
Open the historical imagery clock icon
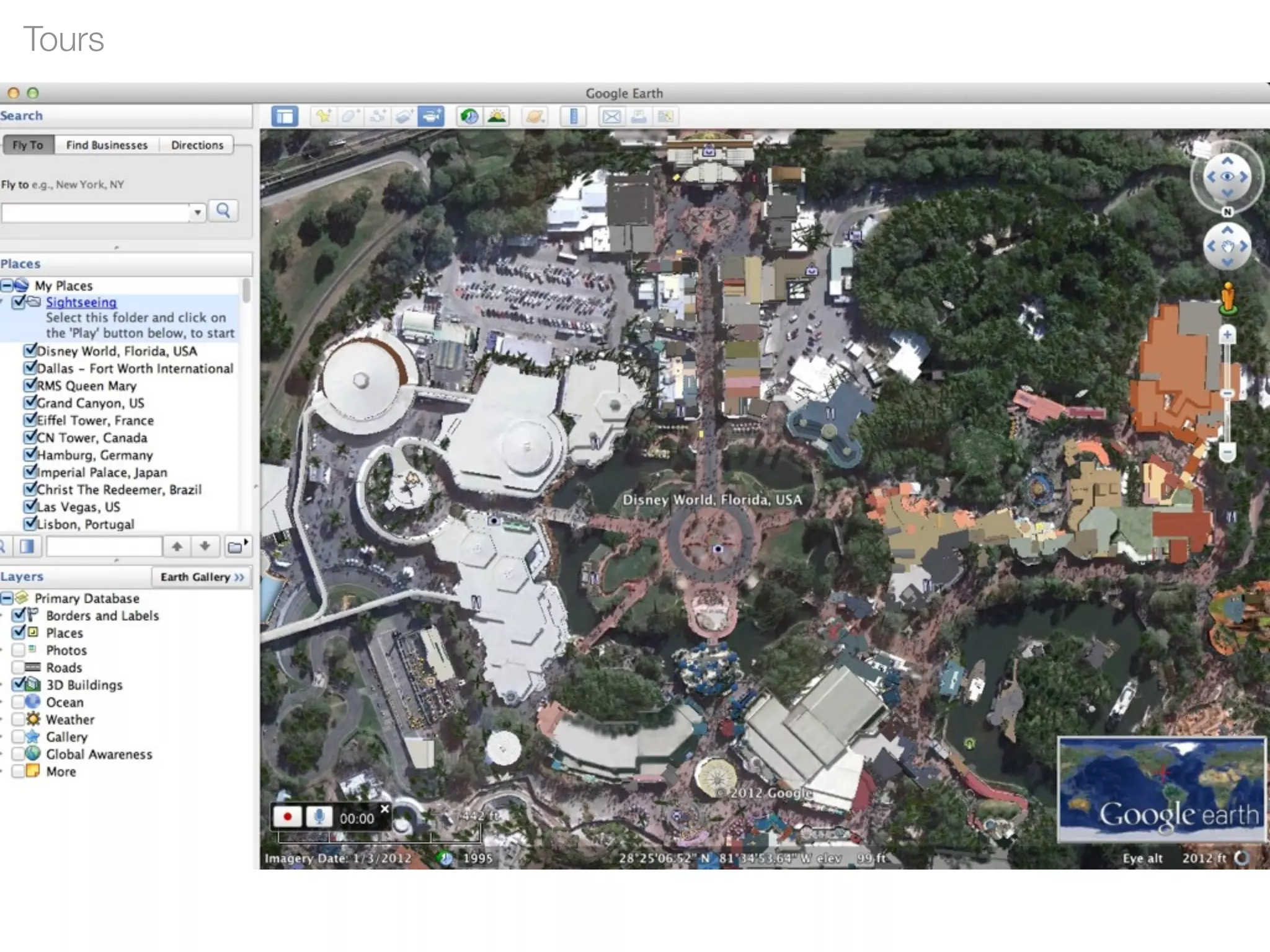[x=469, y=117]
